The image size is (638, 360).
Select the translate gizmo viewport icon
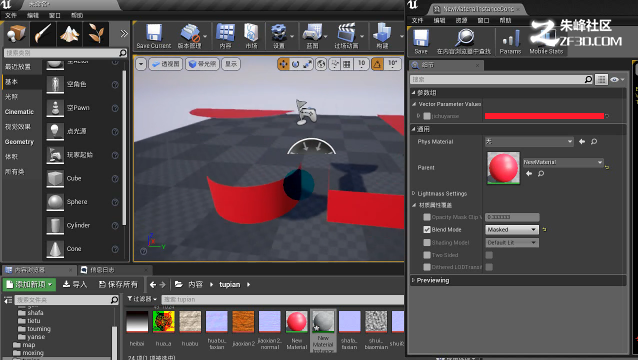(x=283, y=64)
